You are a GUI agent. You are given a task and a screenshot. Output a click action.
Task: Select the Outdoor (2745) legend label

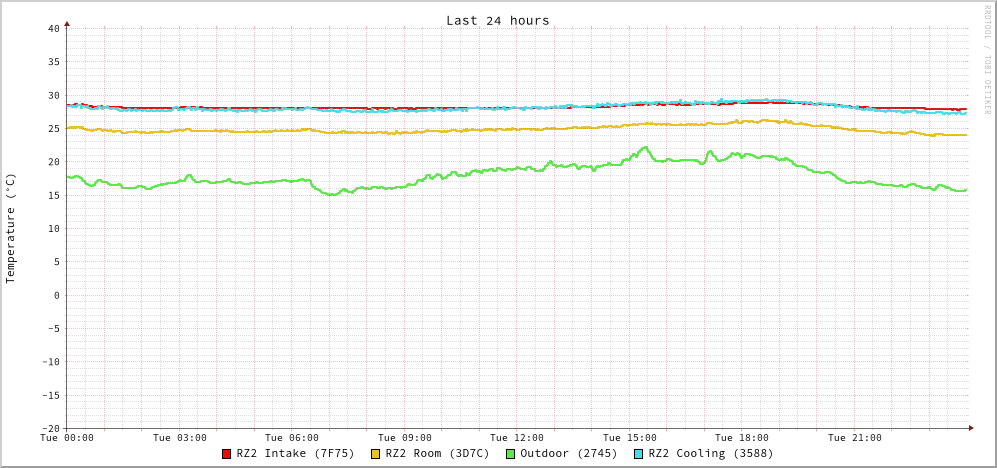click(x=568, y=453)
